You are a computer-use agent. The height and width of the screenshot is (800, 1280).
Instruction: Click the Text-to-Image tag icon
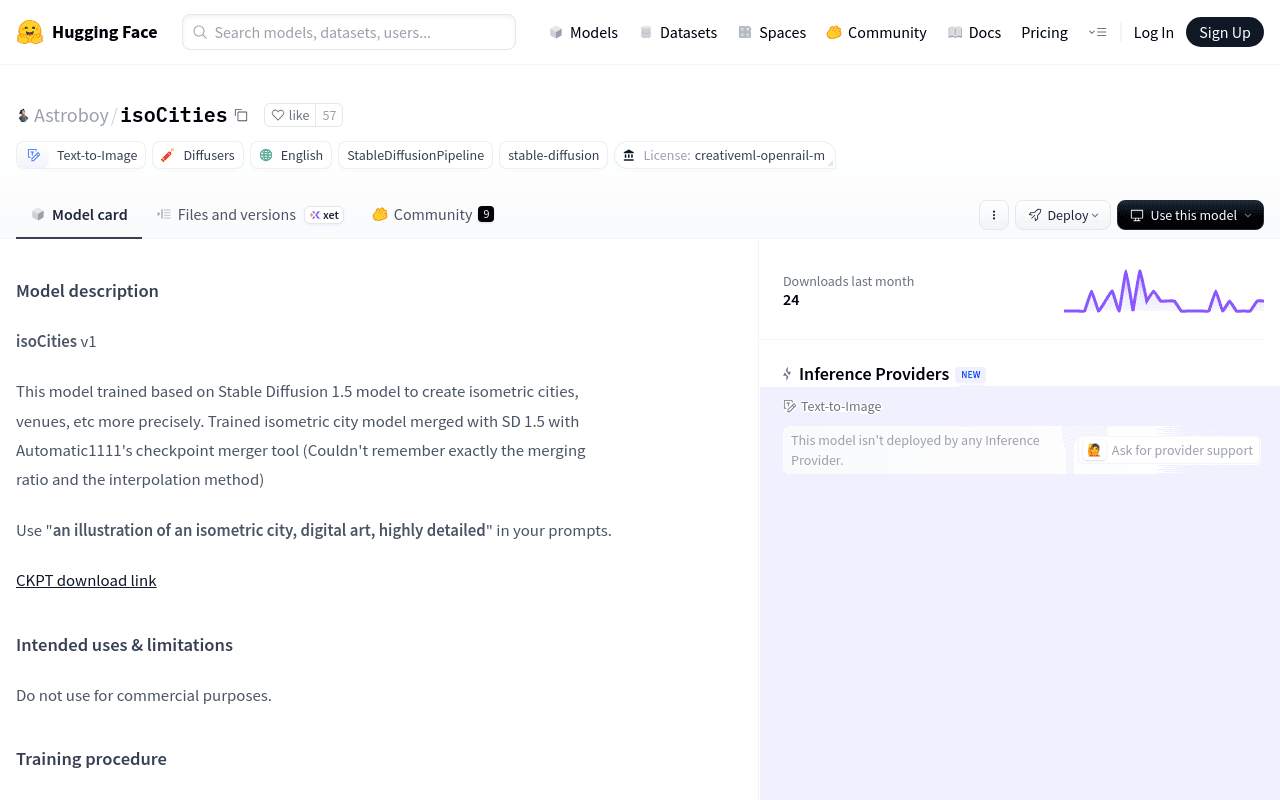34,155
